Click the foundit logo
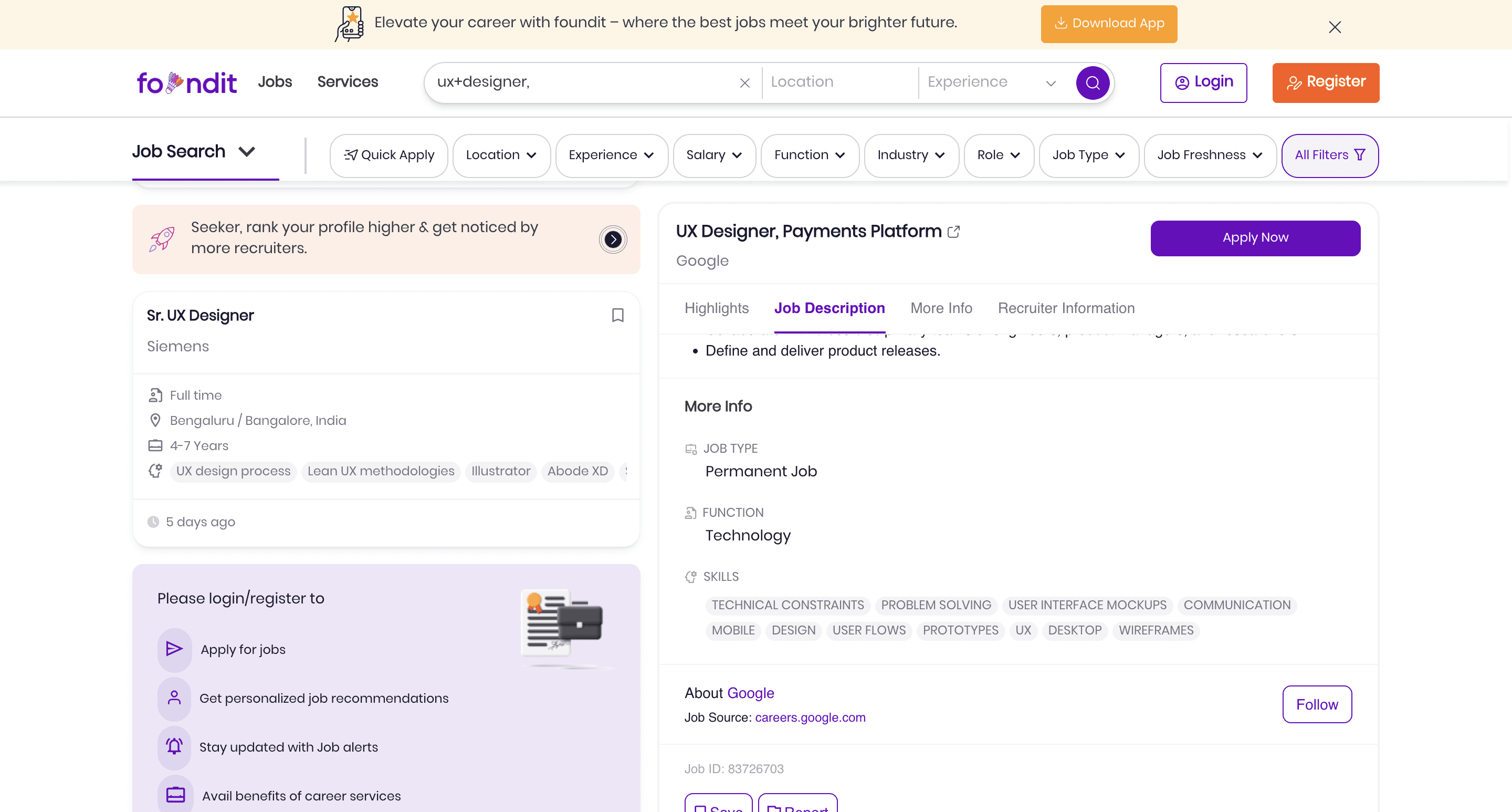Viewport: 1512px width, 812px height. [187, 83]
